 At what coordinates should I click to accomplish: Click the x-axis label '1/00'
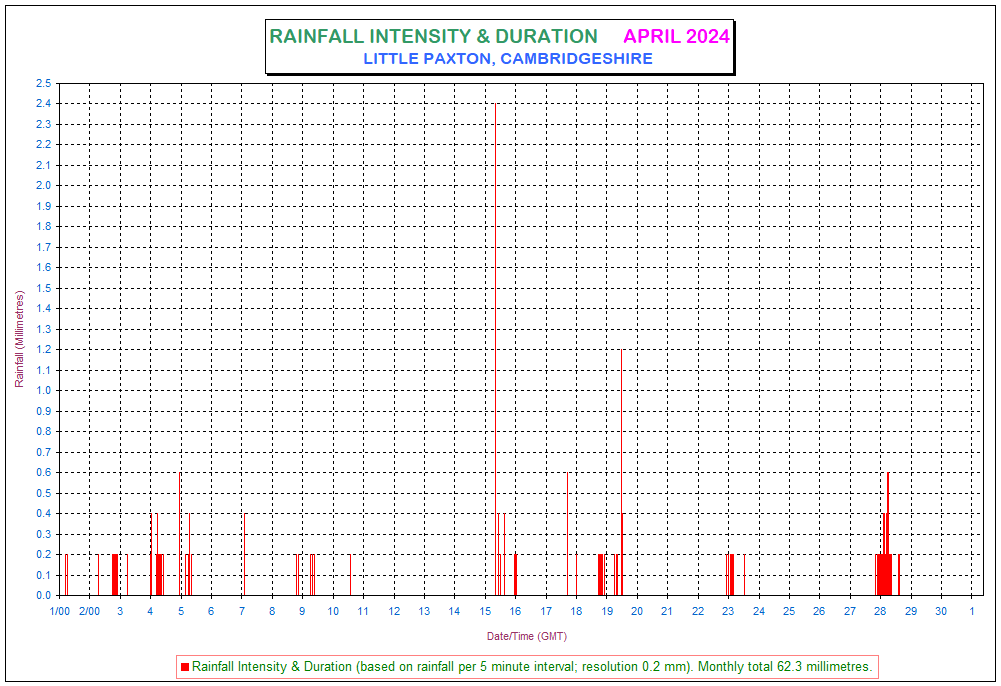coord(59,611)
